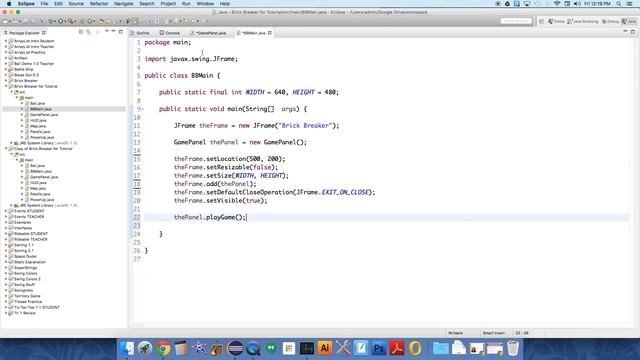640x360 pixels.
Task: Open the Window menu
Action: tap(205, 4)
